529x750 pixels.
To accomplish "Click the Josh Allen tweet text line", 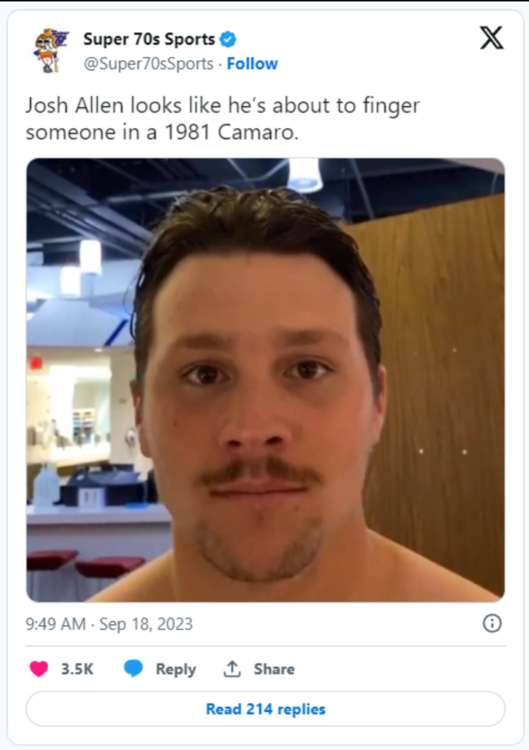I will [222, 106].
